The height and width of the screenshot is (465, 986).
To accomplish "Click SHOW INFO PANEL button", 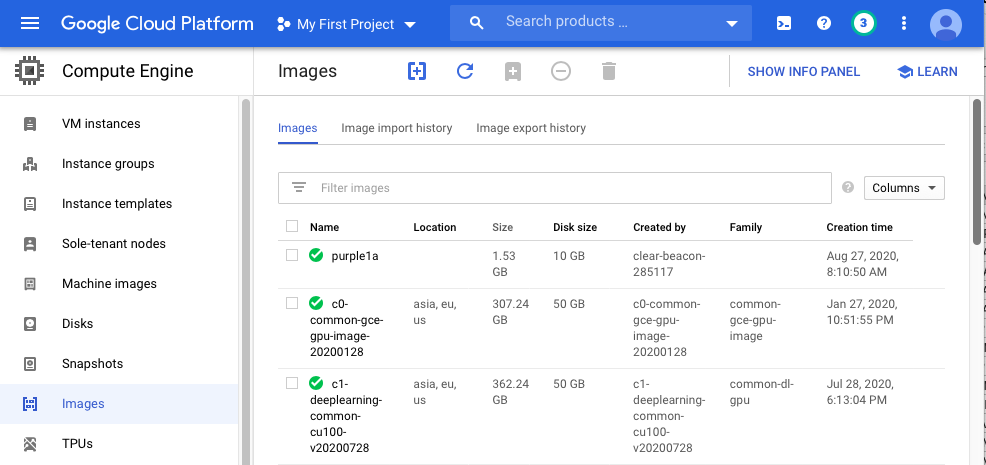I will (803, 71).
